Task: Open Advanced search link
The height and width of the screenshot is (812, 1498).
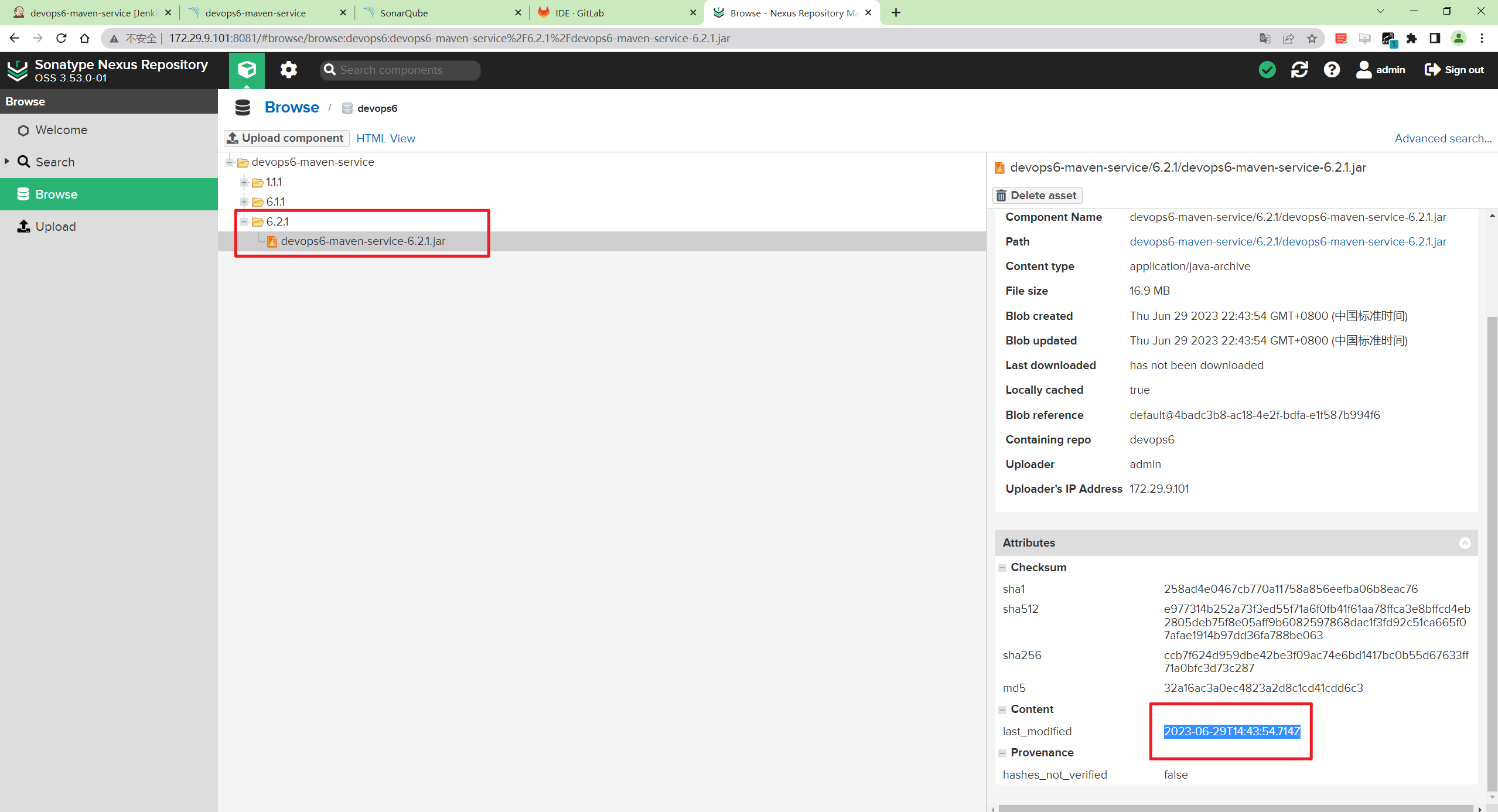Action: [1442, 138]
